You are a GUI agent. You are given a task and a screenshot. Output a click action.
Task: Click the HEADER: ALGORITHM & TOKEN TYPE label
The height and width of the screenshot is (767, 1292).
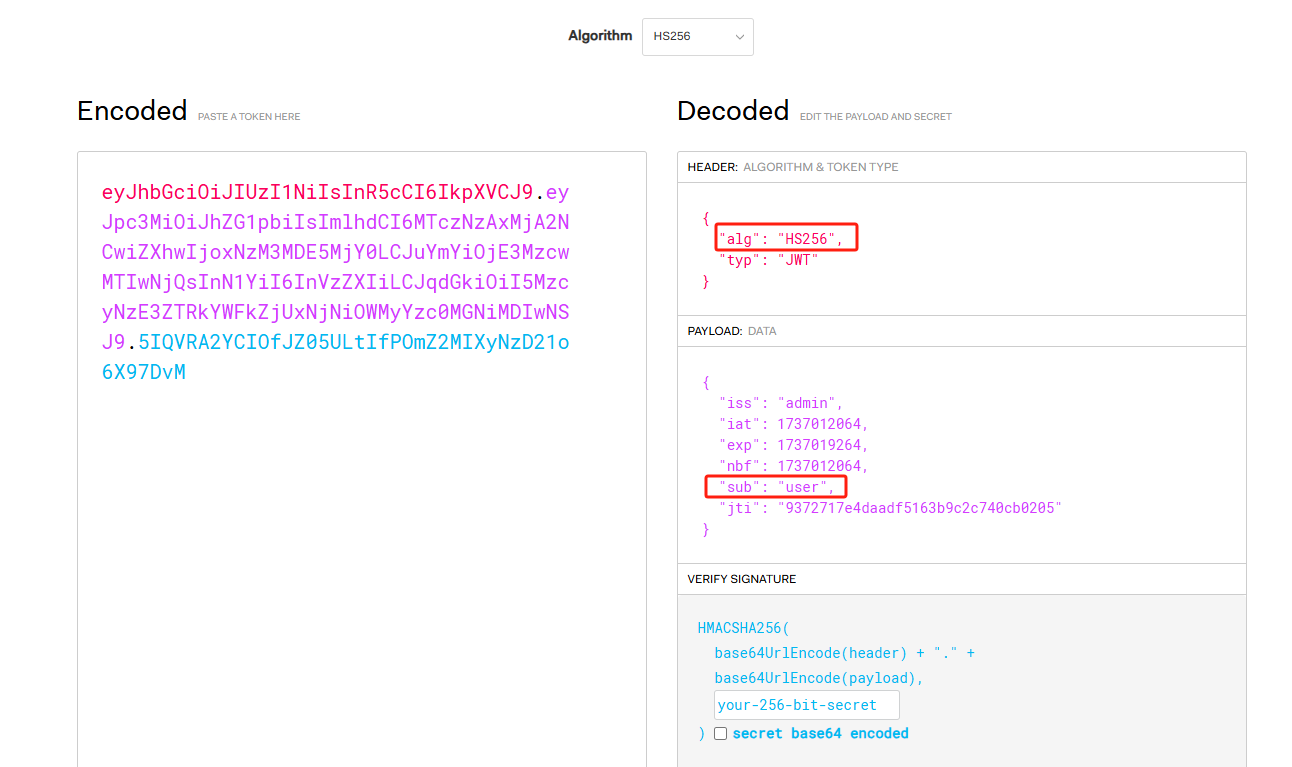coord(793,167)
